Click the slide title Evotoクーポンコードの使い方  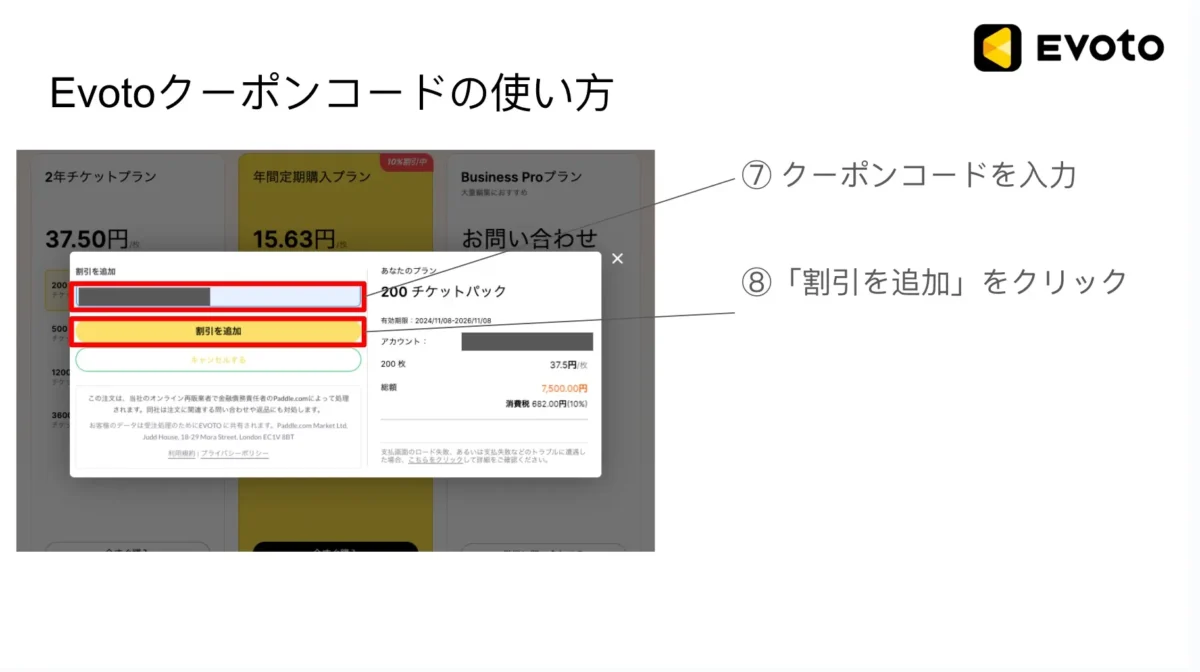click(x=331, y=95)
